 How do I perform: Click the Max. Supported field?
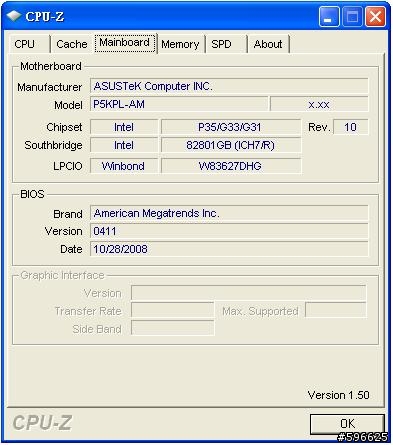point(336,310)
